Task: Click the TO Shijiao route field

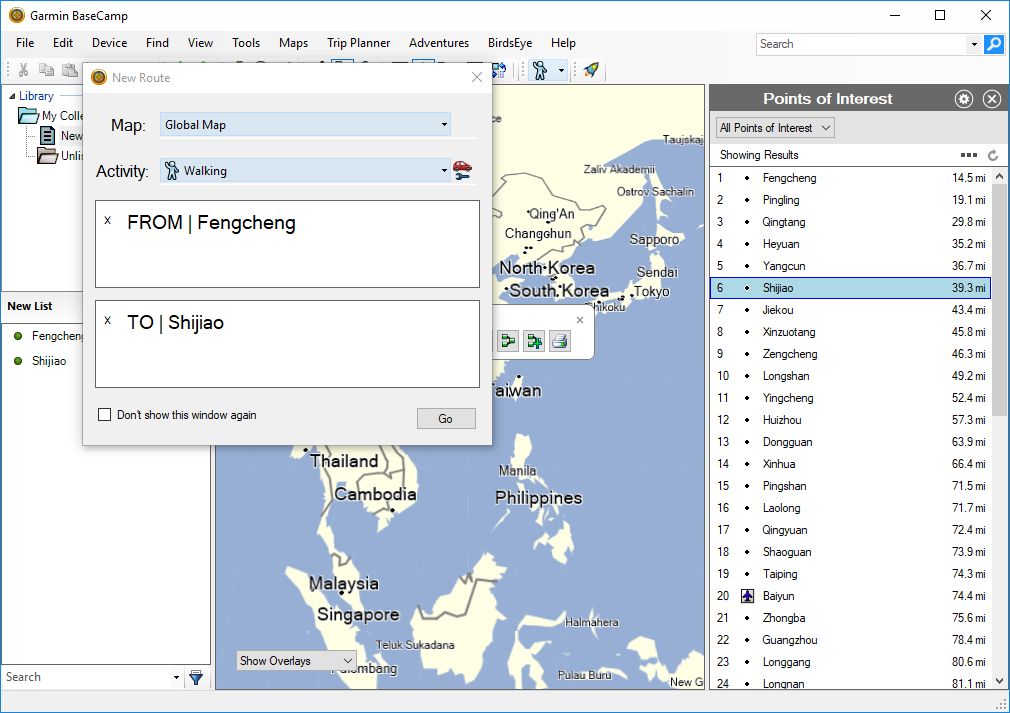Action: tap(287, 344)
